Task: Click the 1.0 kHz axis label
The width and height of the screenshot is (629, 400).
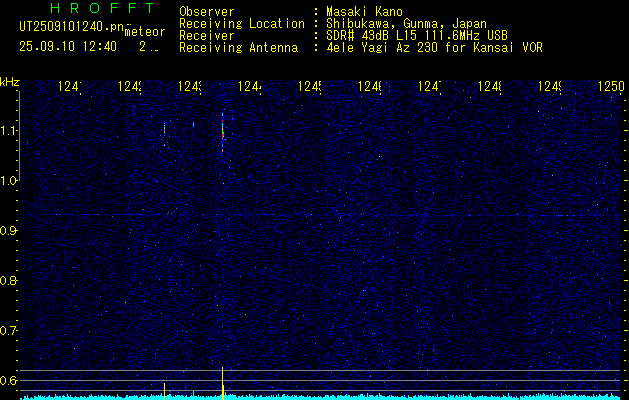Action: (x=8, y=181)
